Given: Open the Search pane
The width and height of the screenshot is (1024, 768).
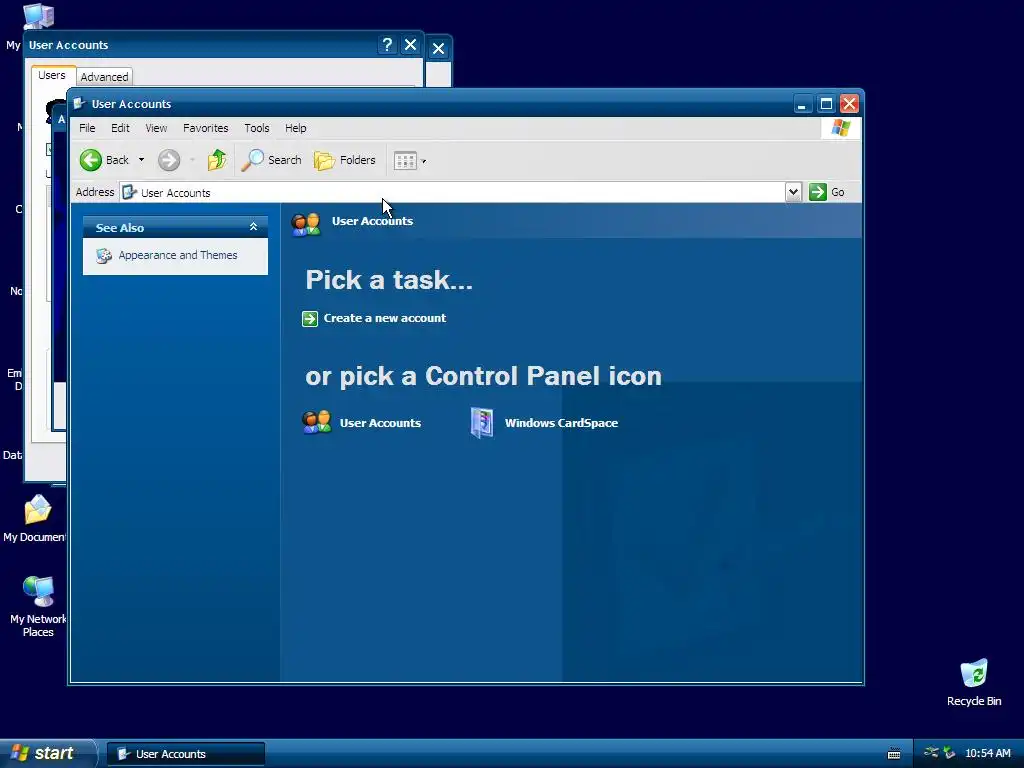Looking at the screenshot, I should (x=271, y=160).
